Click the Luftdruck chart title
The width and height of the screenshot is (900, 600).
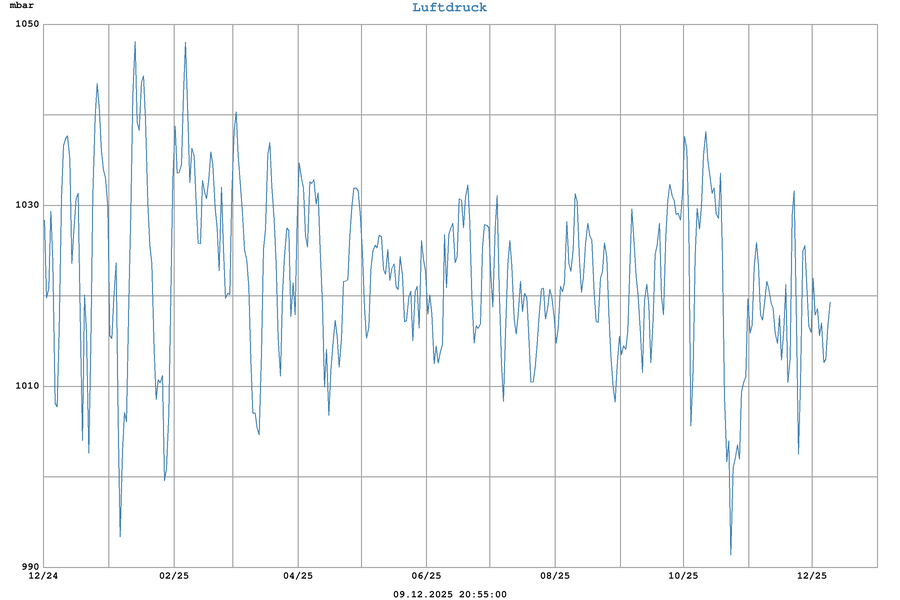450,8
